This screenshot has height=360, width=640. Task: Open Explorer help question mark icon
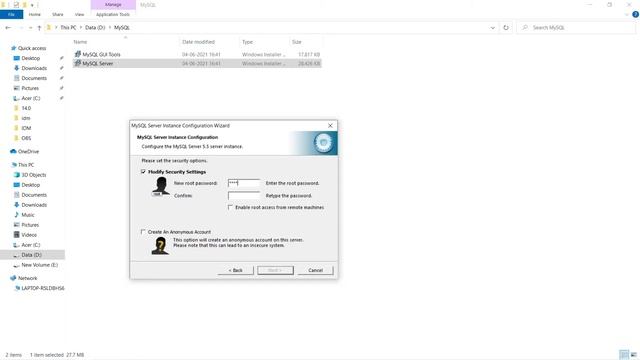[635, 14]
